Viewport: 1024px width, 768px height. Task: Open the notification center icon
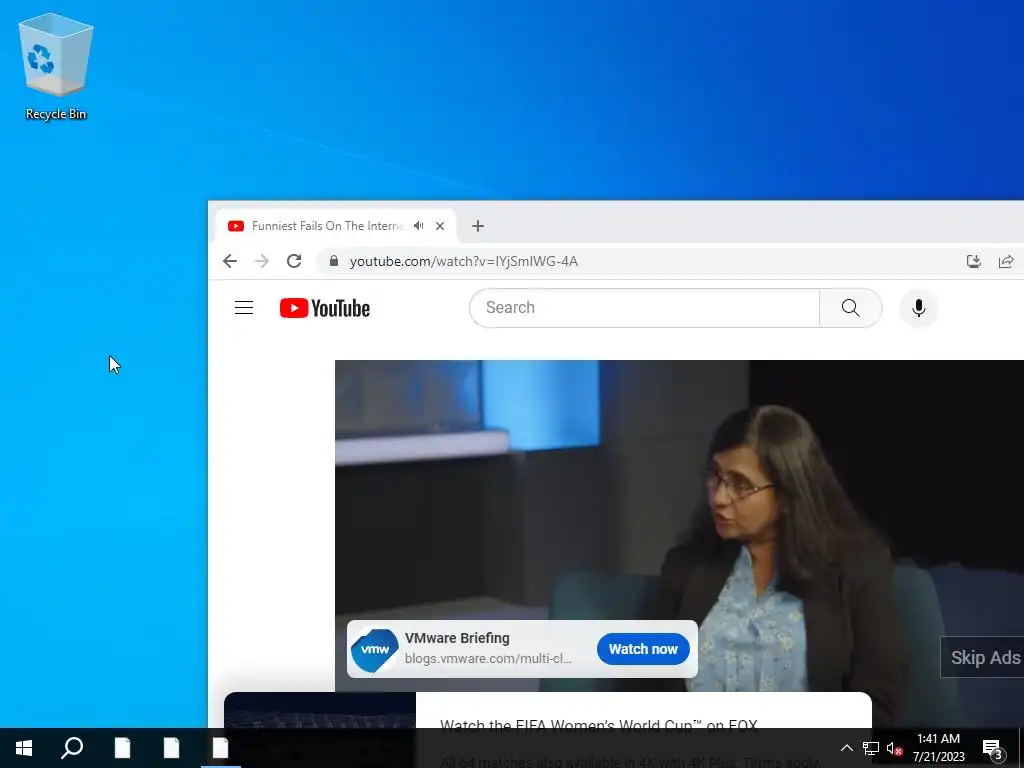coord(992,748)
